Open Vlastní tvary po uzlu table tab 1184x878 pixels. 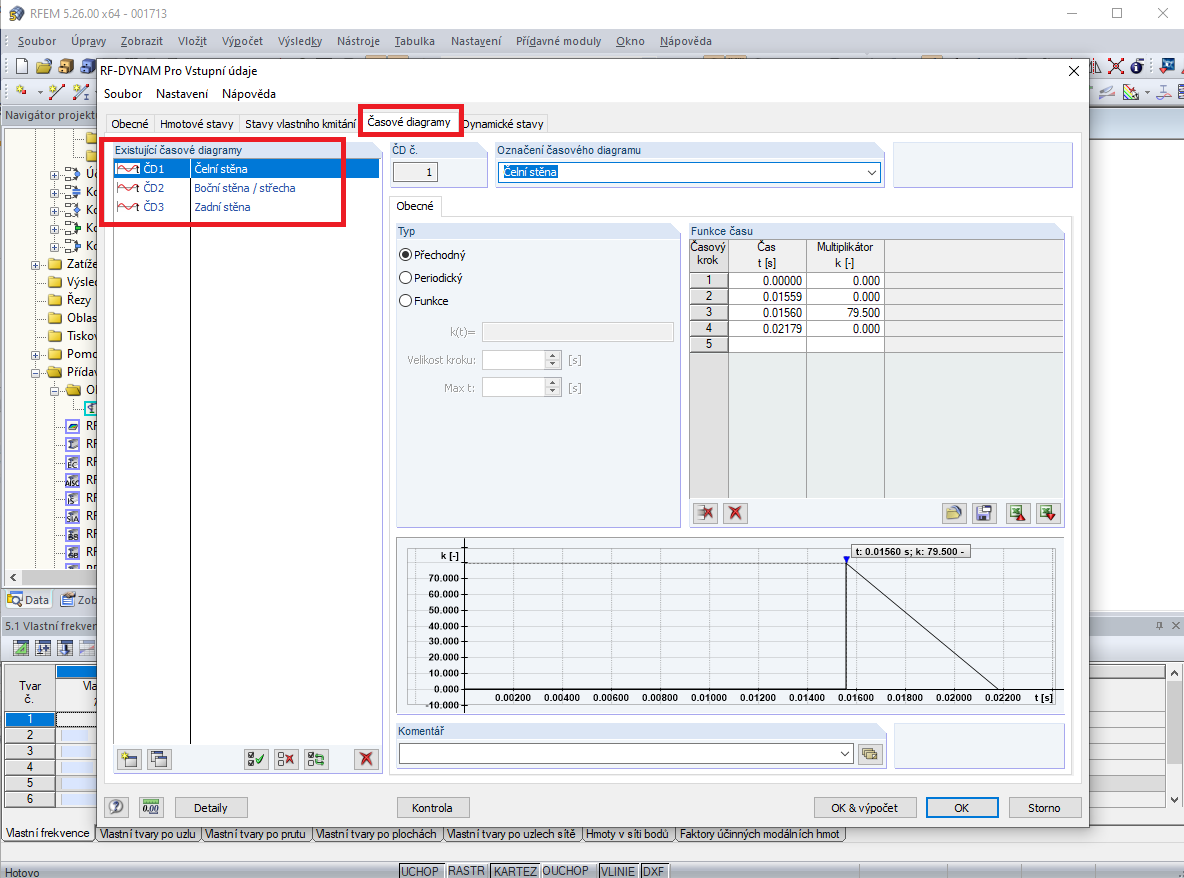[x=148, y=834]
